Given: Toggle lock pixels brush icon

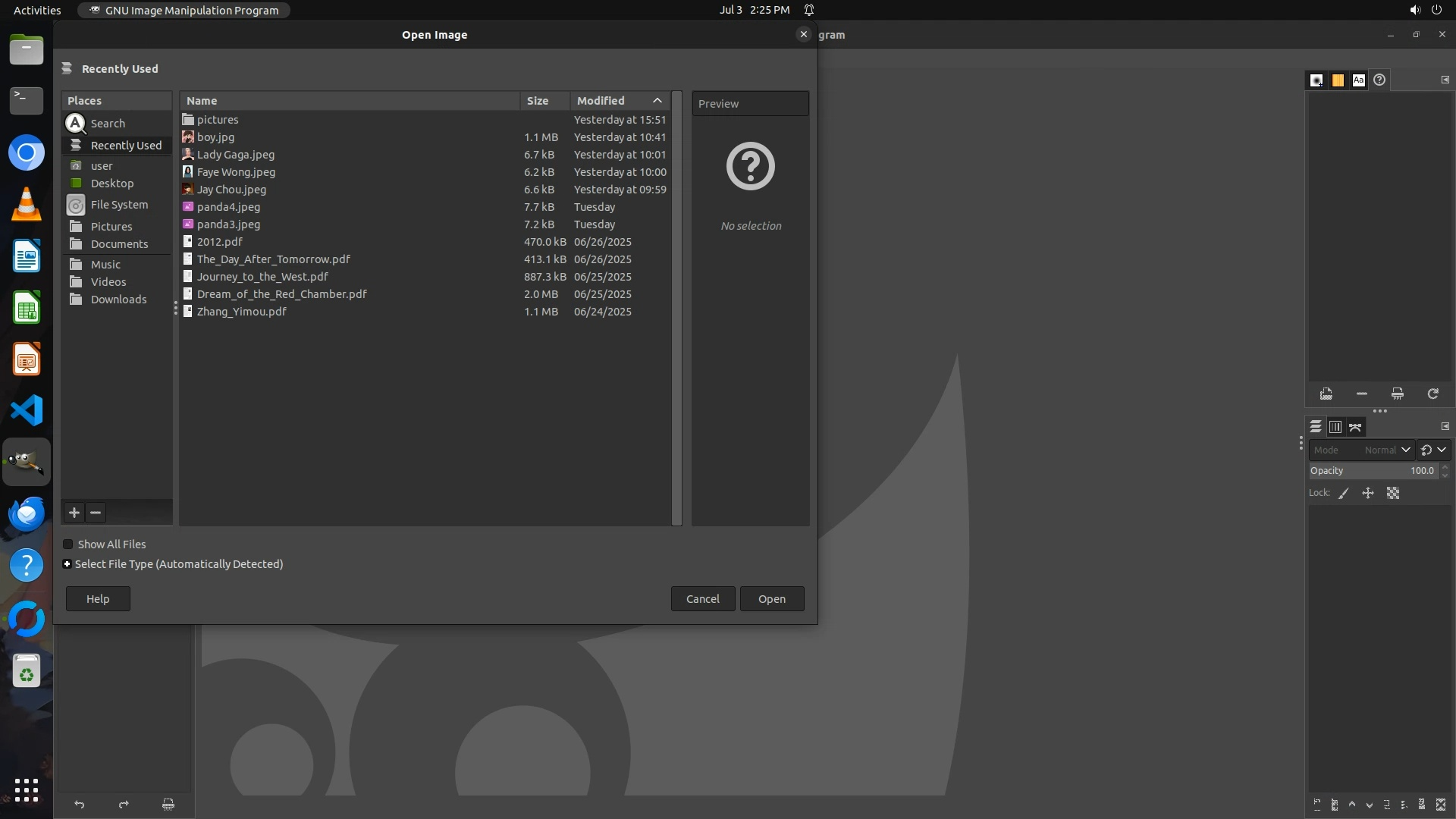Looking at the screenshot, I should coord(1344,493).
